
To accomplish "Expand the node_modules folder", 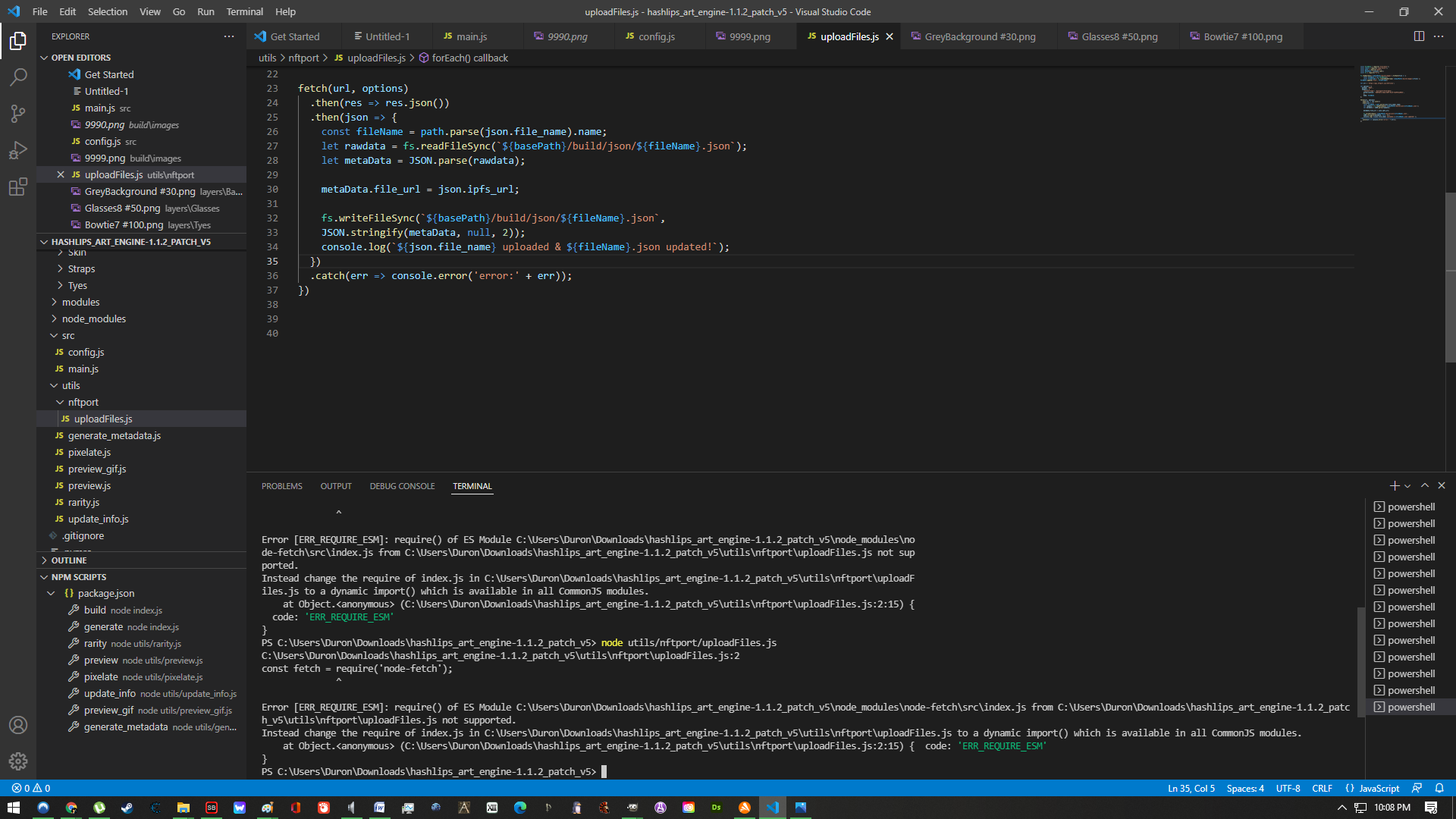I will [x=93, y=318].
